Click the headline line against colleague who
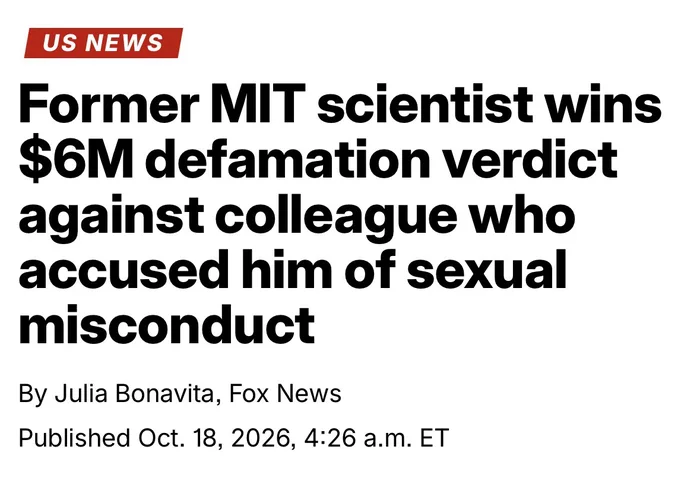Screen dimensions: 700x484 click(297, 218)
